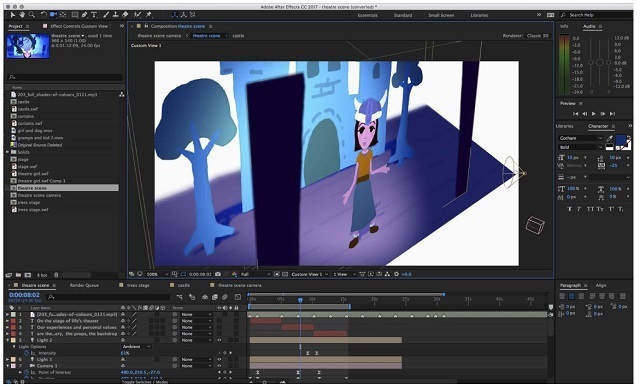
Task: Open the castle timeline tab
Action: tap(184, 285)
